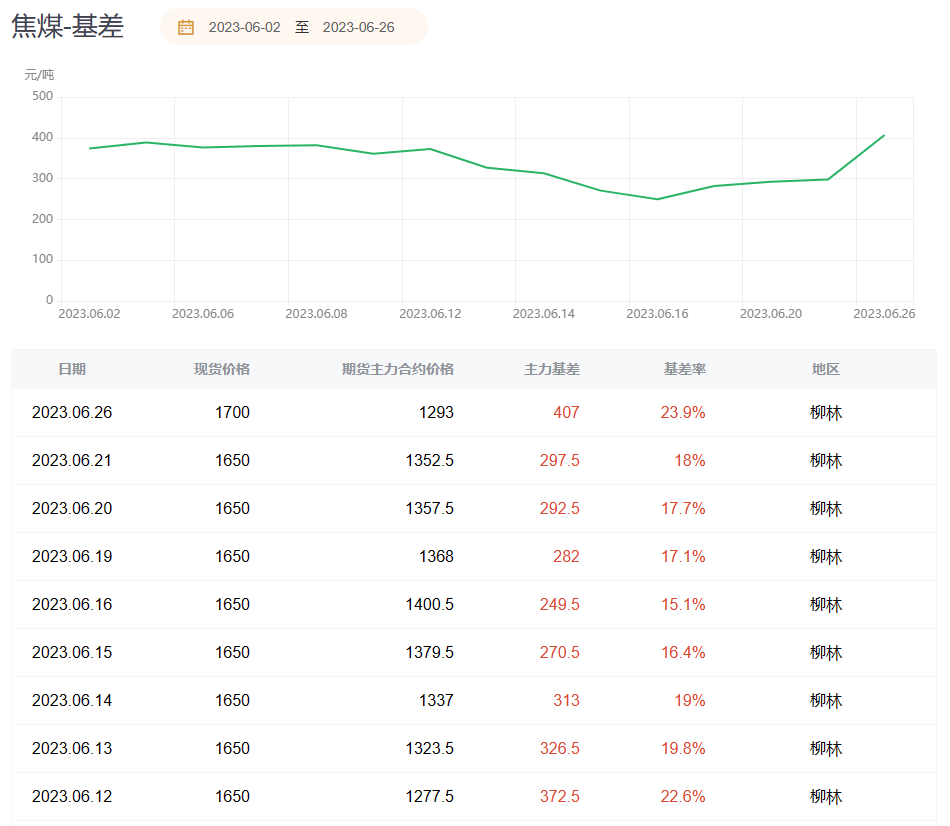This screenshot has height=826, width=950.
Task: Click futures price 1400.5
Action: 430,604
